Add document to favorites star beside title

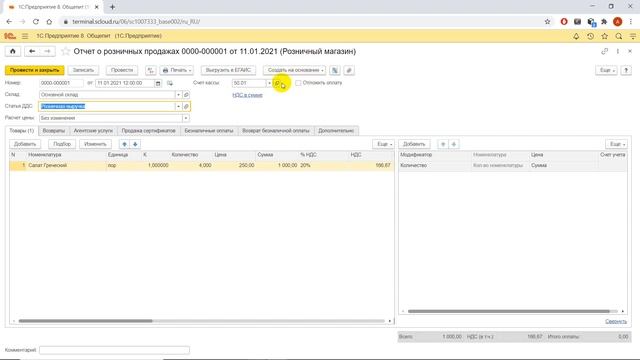coord(65,51)
